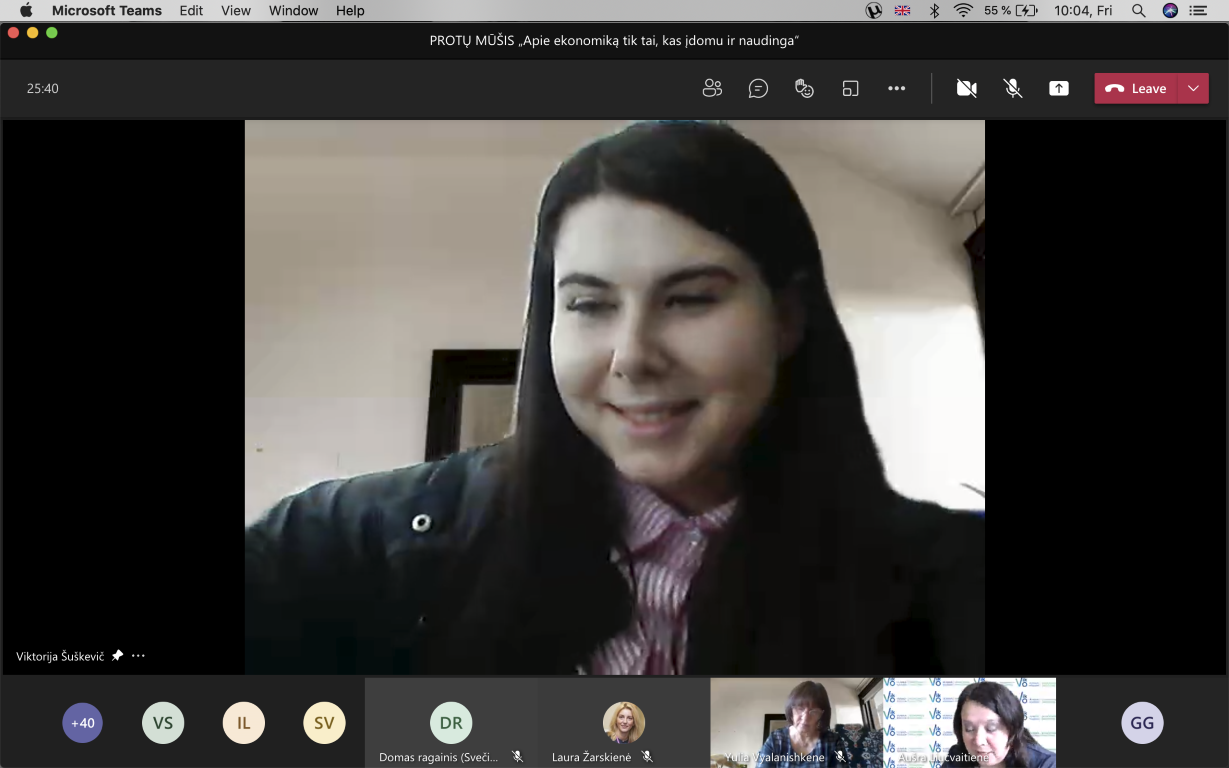Open the Window menu
The width and height of the screenshot is (1229, 768).
point(294,10)
